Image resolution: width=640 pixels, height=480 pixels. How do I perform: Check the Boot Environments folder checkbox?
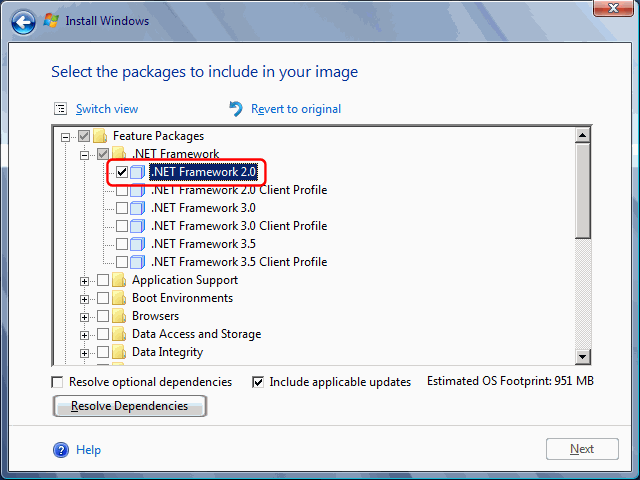(103, 298)
